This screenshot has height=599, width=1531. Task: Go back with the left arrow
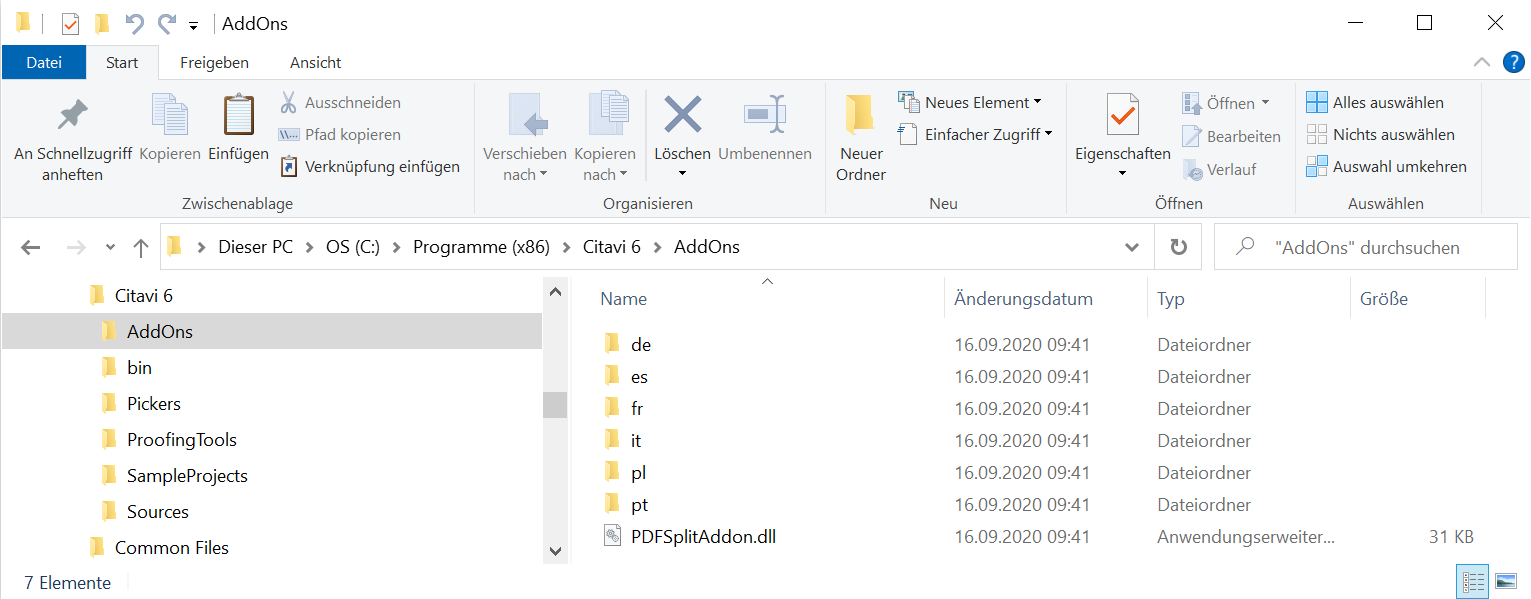31,247
